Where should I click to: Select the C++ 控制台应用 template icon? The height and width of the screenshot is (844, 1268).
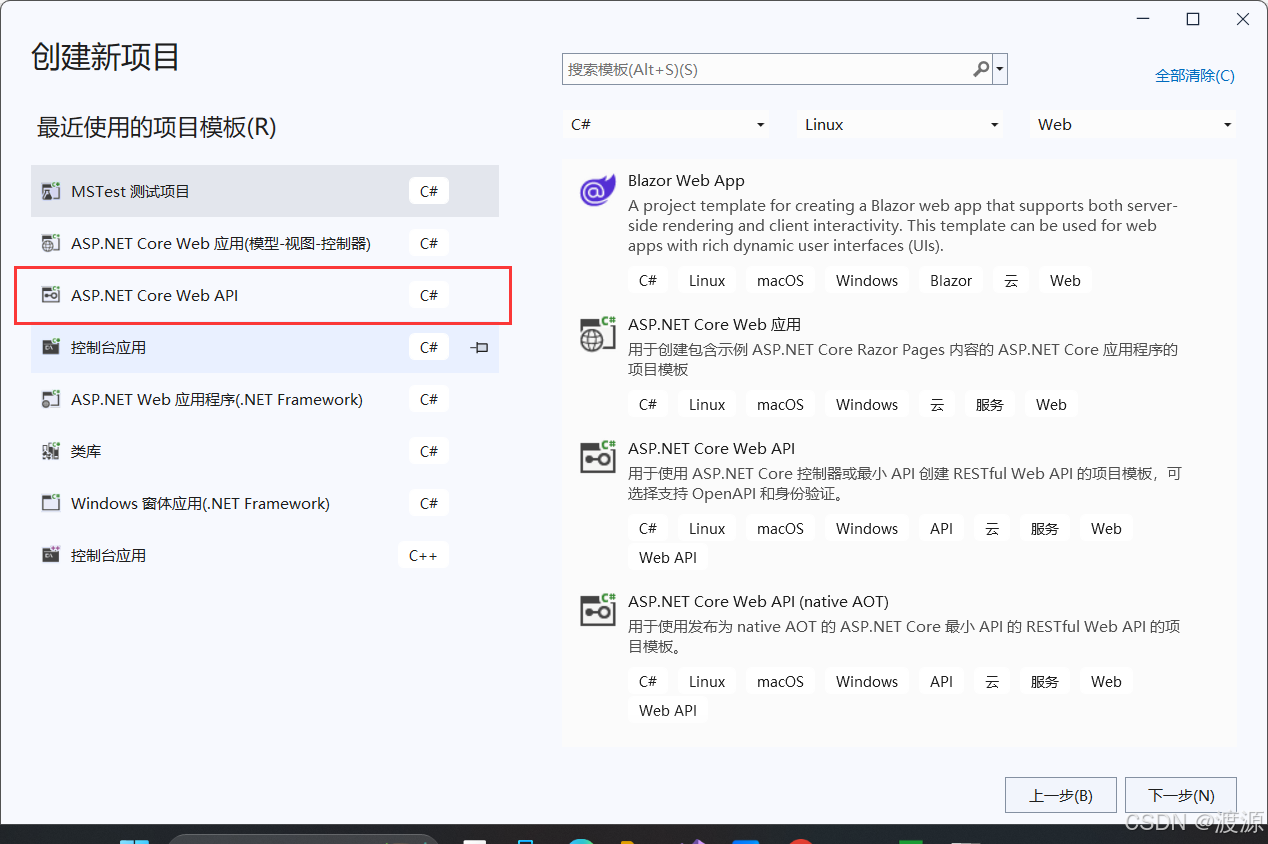pos(51,555)
